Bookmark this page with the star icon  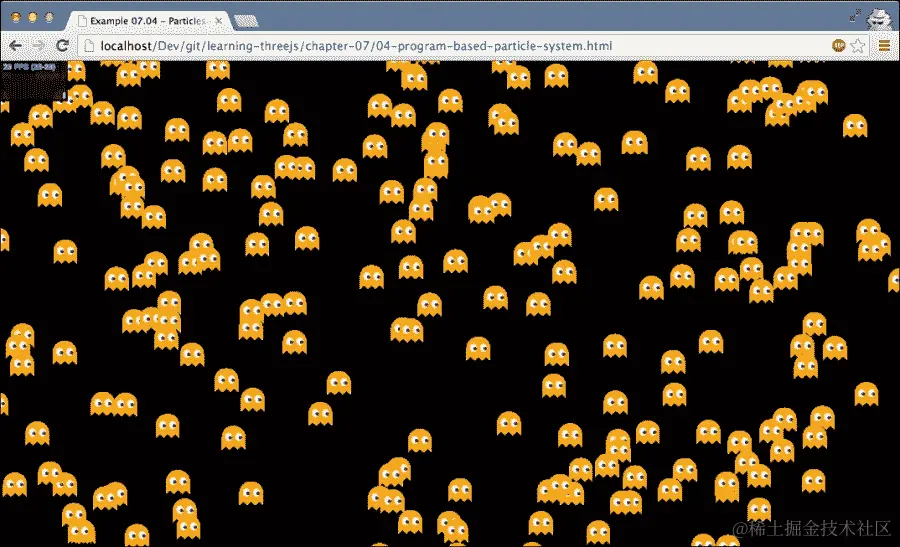tap(858, 46)
